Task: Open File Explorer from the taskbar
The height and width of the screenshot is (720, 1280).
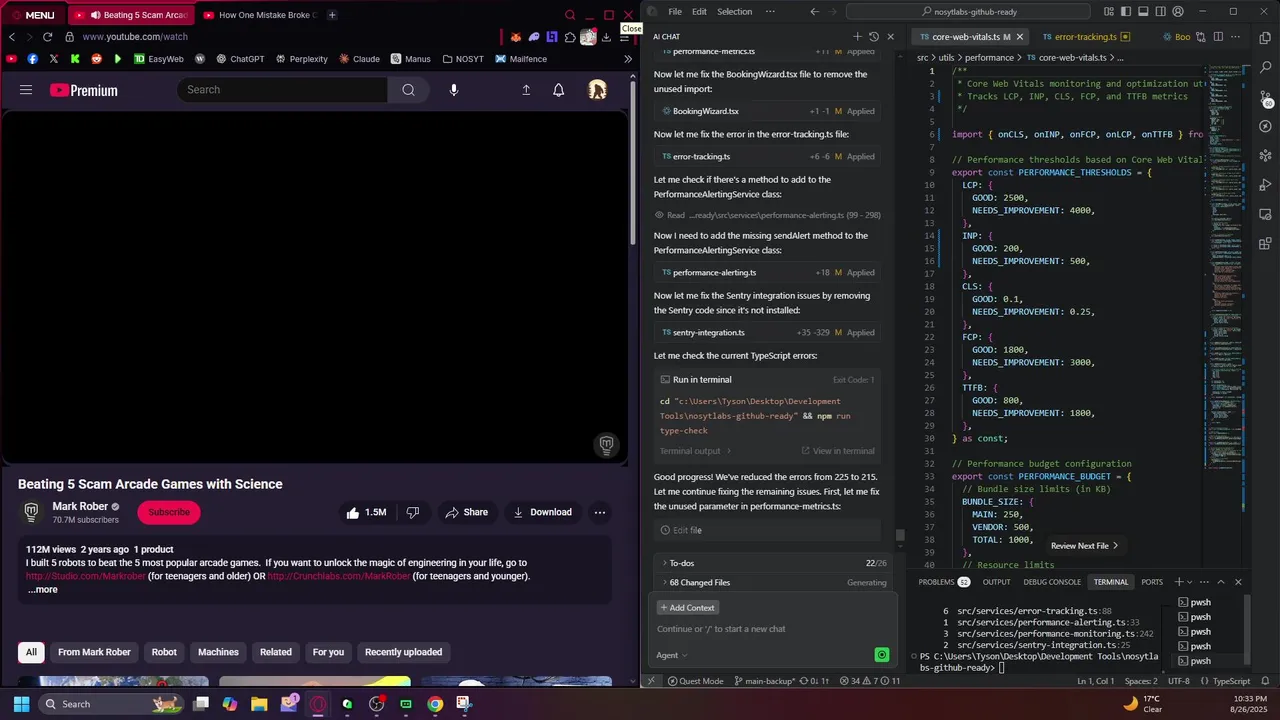Action: (259, 704)
